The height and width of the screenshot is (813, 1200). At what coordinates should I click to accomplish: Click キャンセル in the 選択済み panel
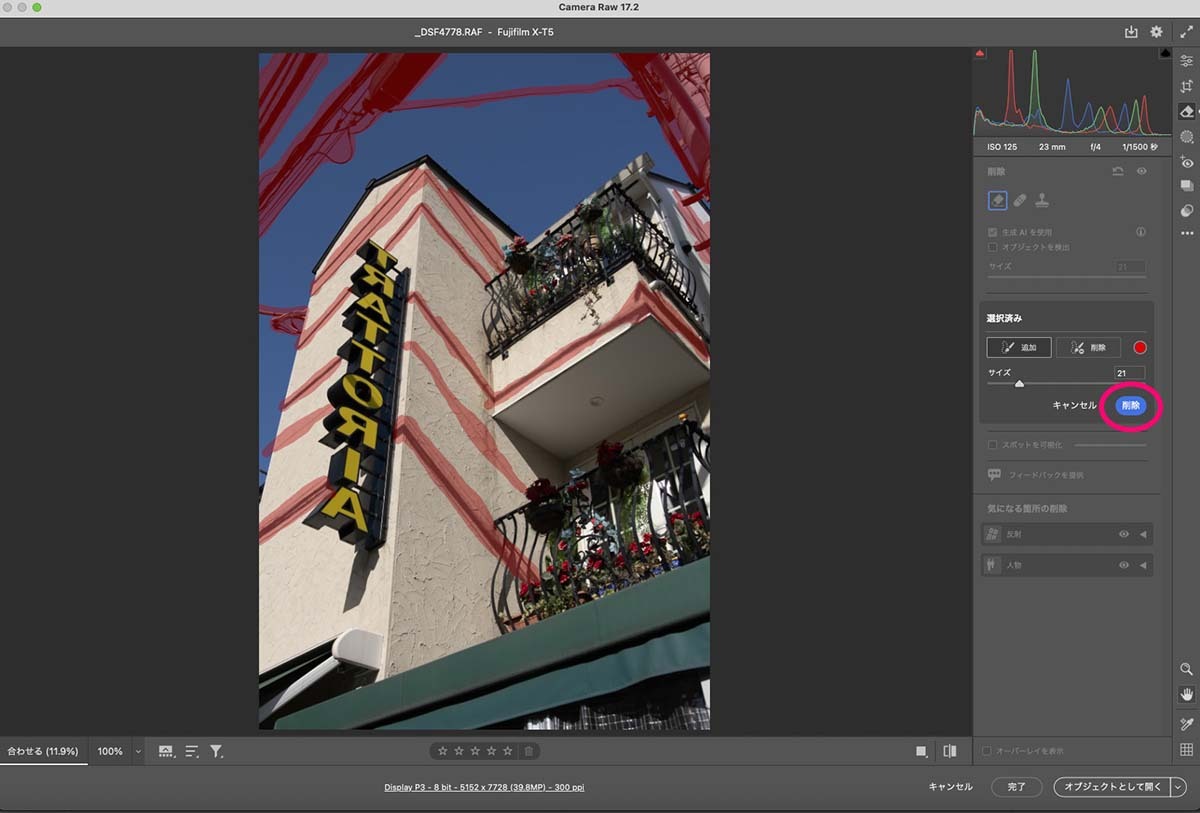1074,405
